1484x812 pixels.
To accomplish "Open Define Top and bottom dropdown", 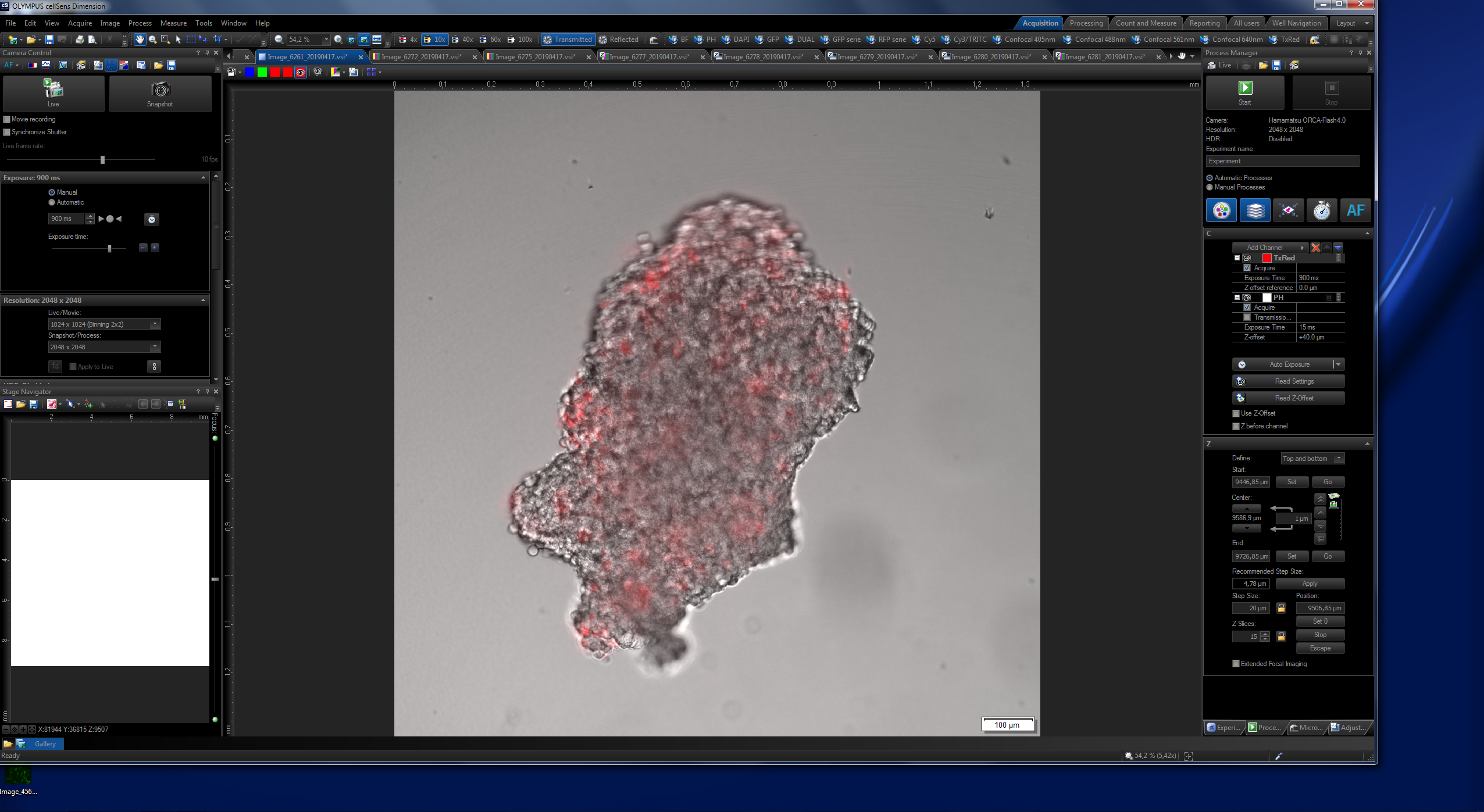I will [x=1339, y=459].
